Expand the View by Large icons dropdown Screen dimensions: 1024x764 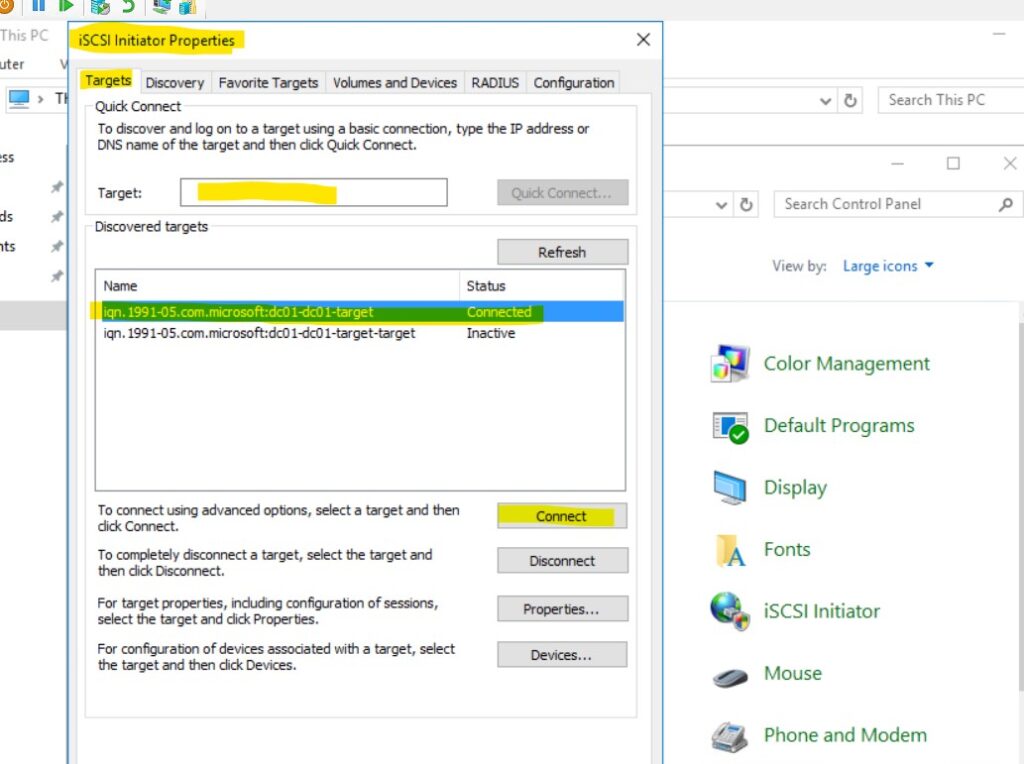[888, 266]
